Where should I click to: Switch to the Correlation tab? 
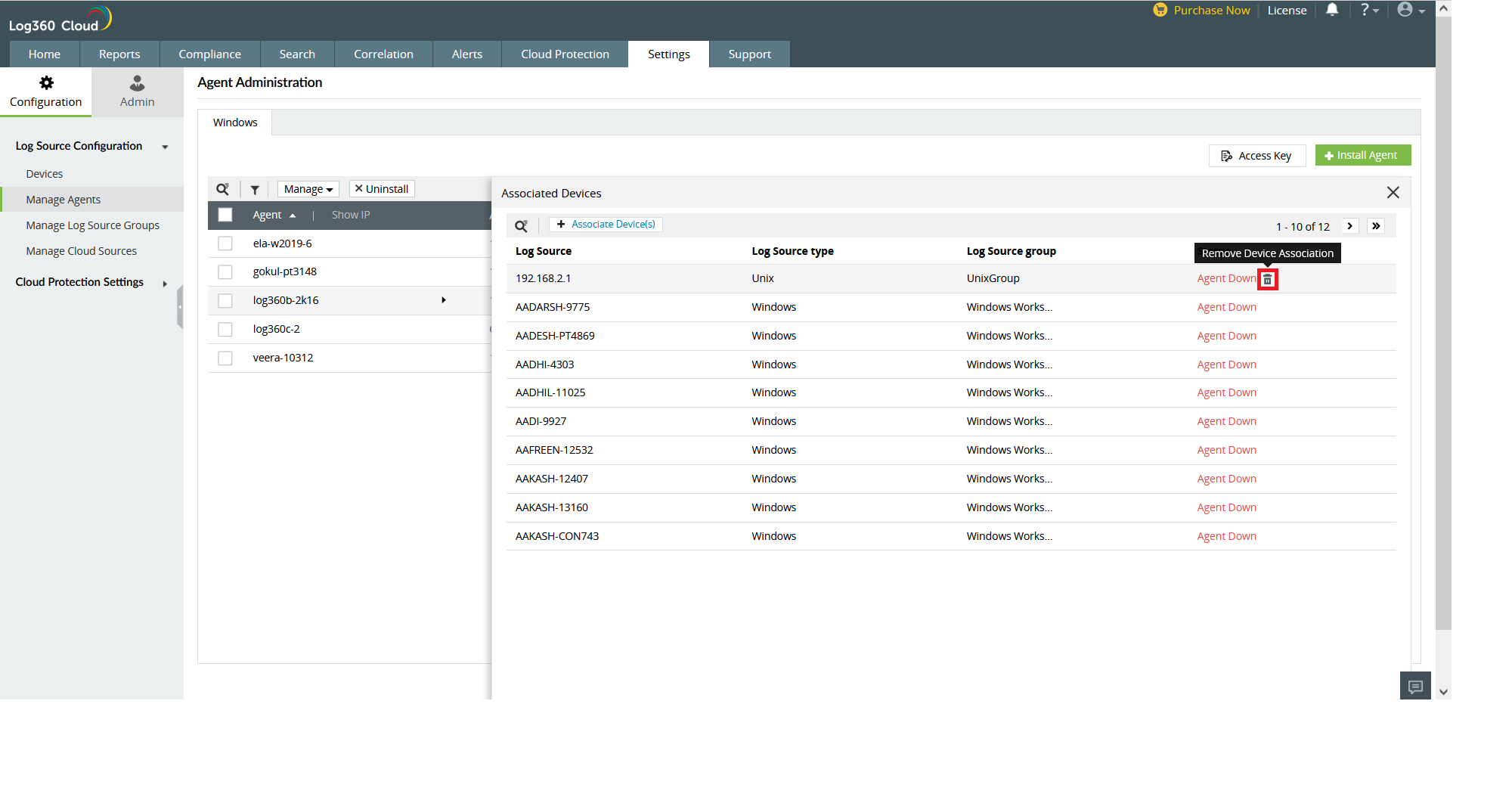[383, 54]
